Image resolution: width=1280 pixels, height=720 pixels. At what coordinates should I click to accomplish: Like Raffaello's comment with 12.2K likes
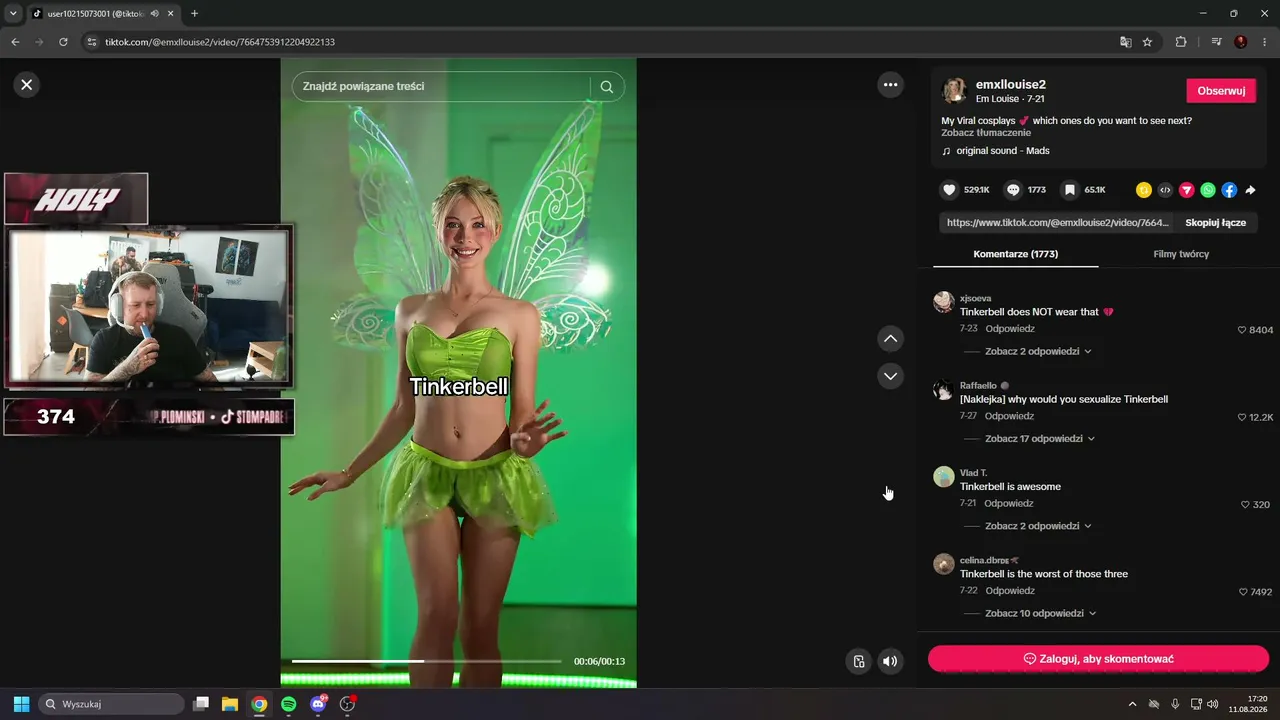1242,417
